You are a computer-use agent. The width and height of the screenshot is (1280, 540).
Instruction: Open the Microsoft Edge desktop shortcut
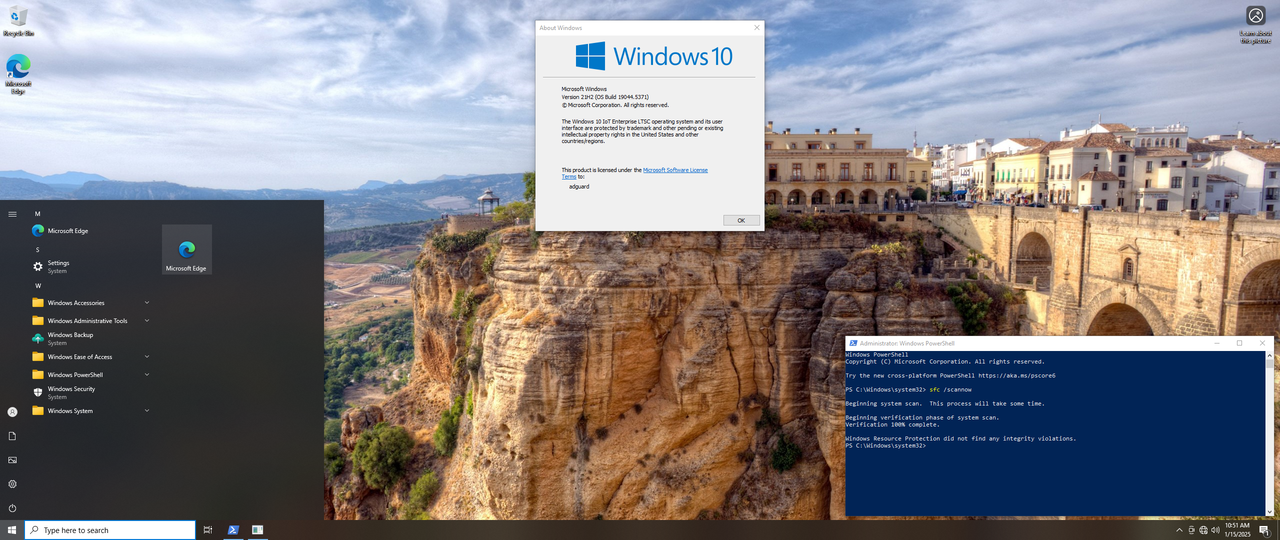click(x=18, y=73)
